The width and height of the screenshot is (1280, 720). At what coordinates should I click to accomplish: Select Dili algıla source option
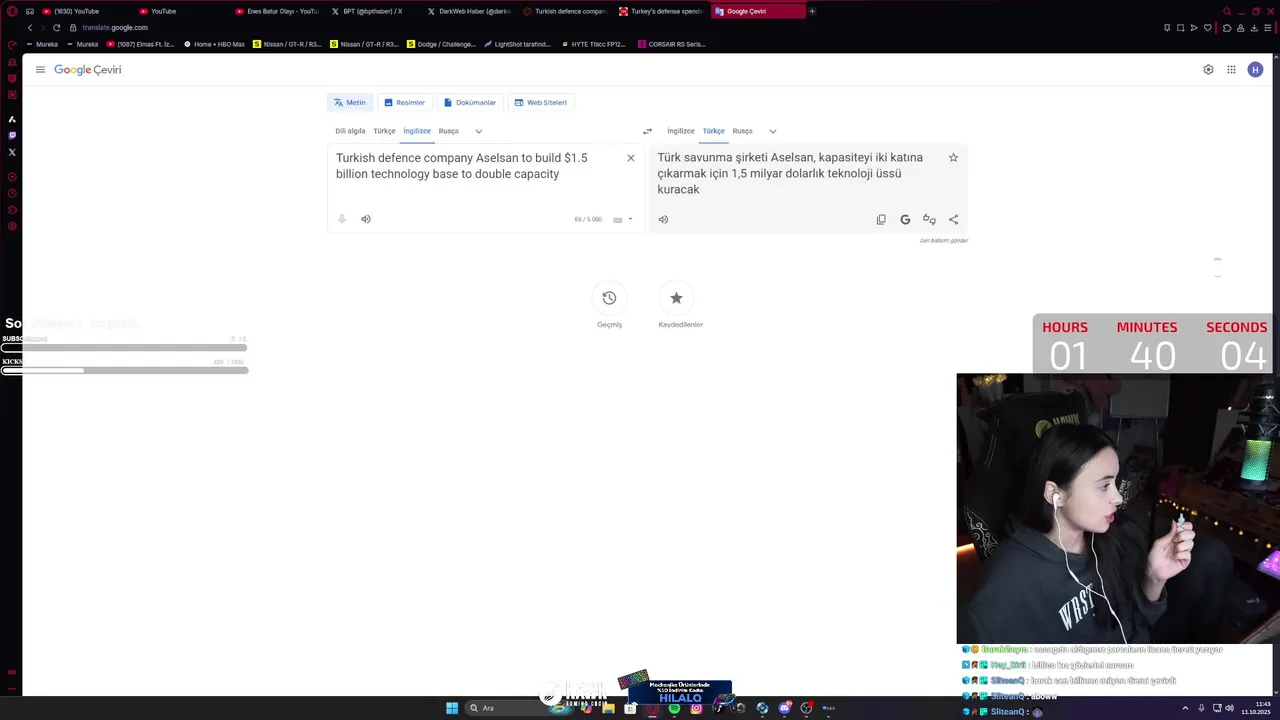[x=350, y=131]
